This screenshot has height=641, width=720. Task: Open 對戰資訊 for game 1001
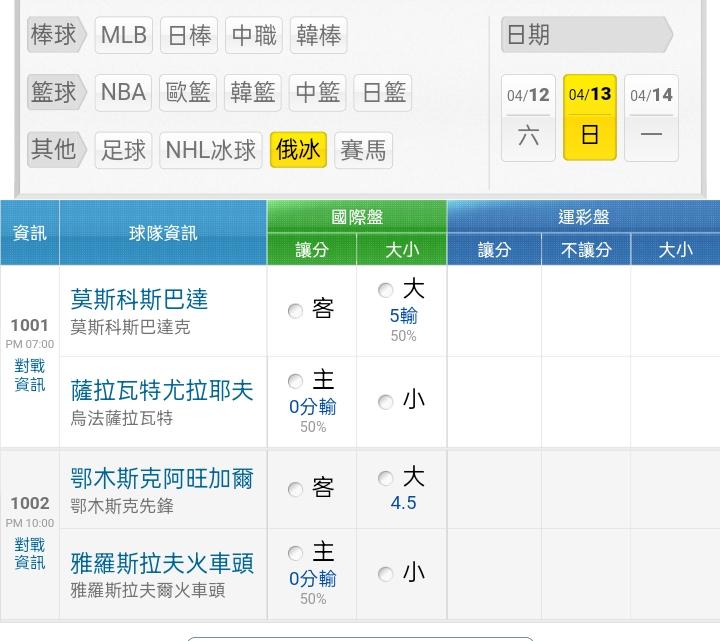coord(30,375)
